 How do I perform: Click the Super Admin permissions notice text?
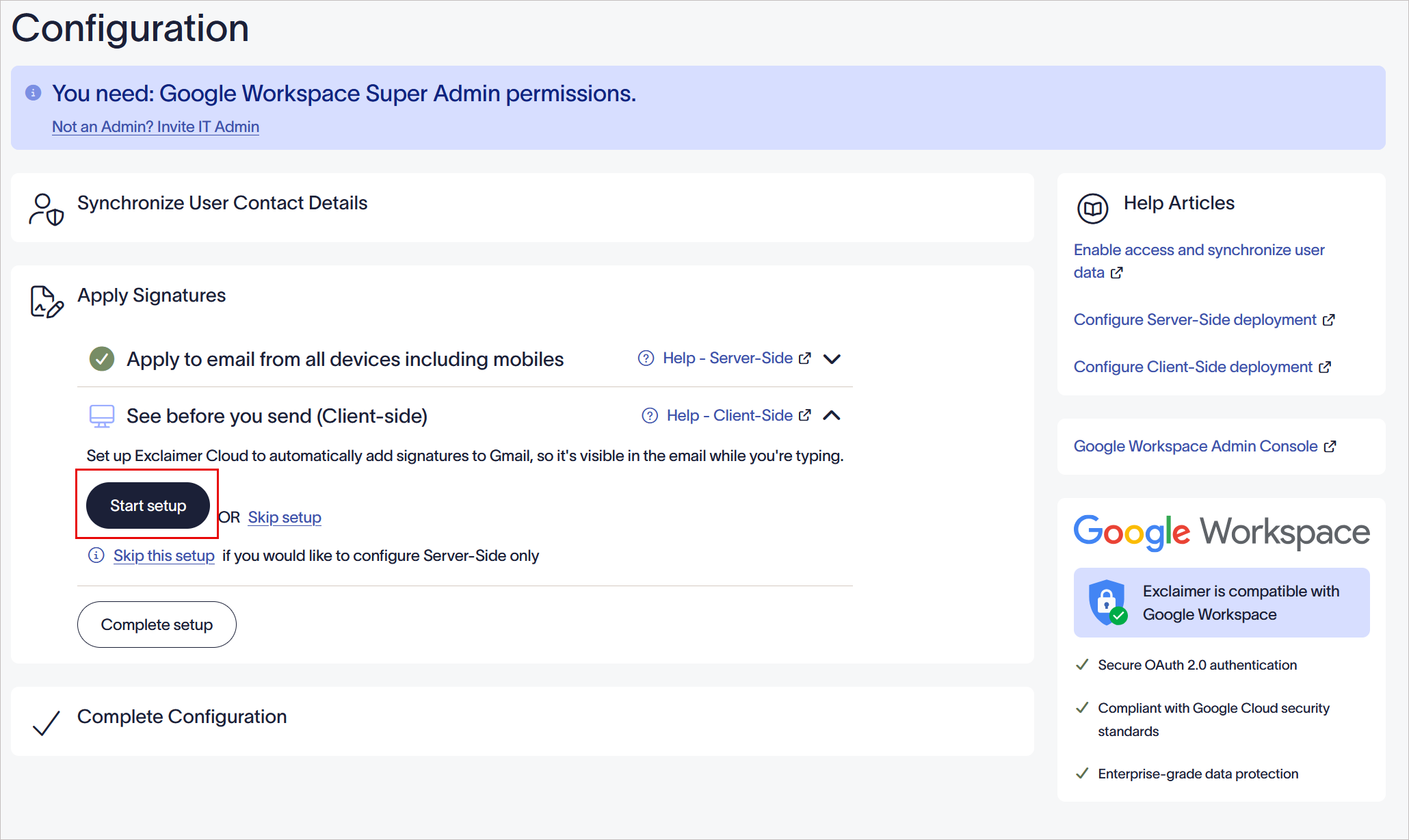tap(344, 93)
